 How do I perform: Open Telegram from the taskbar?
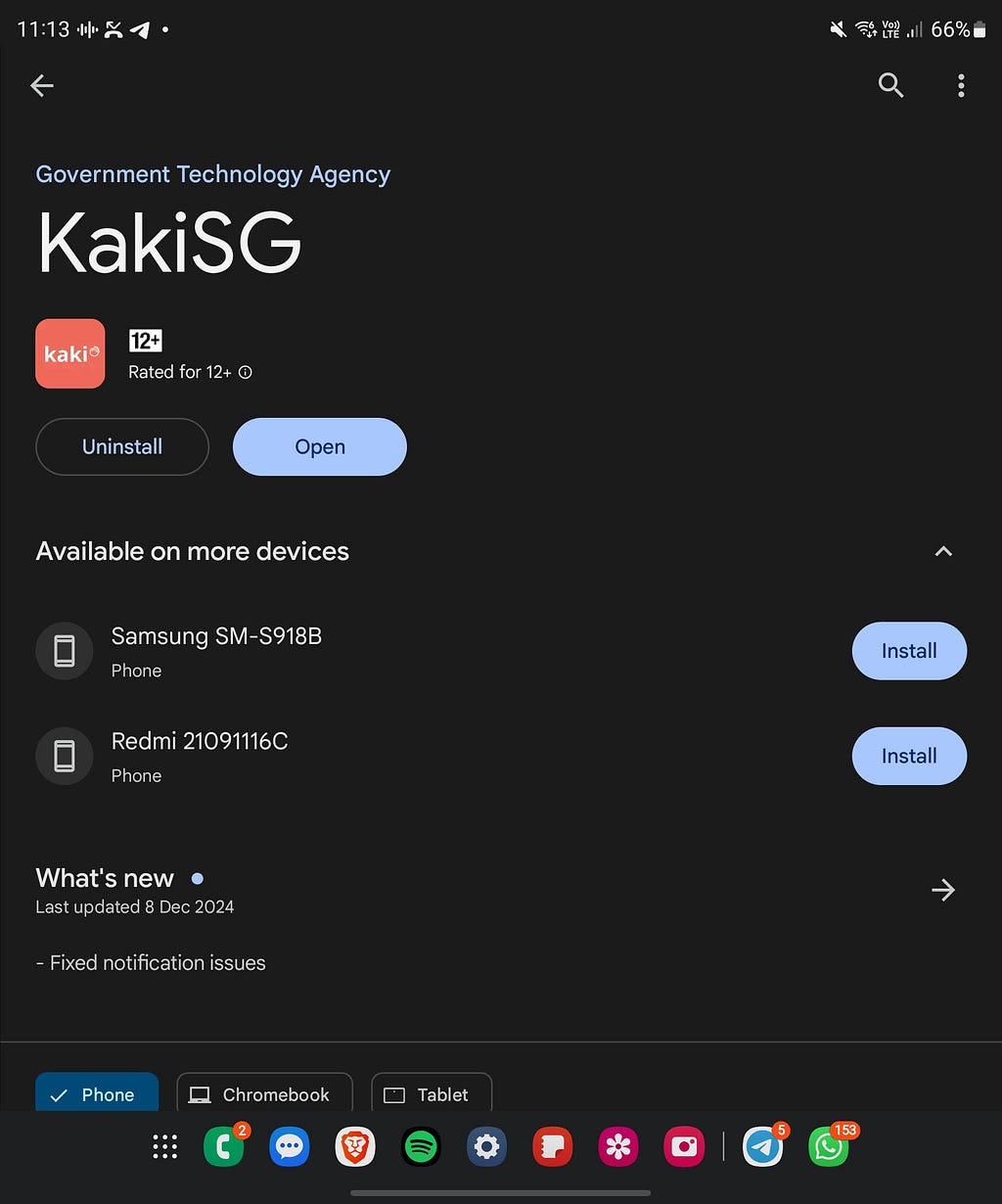click(763, 1147)
